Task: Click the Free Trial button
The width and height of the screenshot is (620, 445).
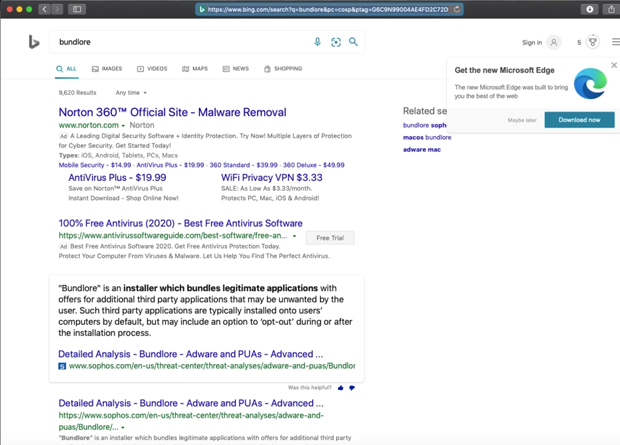Action: click(x=330, y=238)
